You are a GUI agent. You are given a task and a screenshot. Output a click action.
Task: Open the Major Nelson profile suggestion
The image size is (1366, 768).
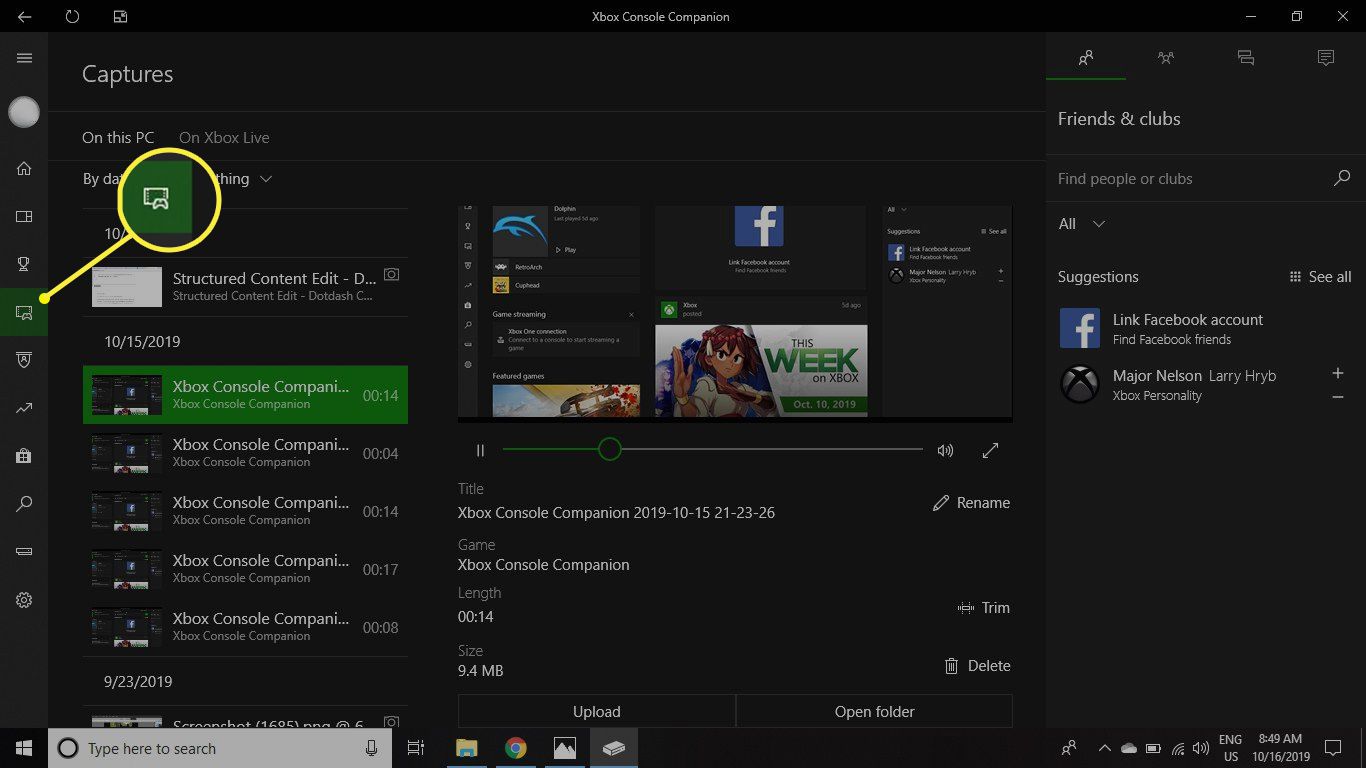(1193, 385)
